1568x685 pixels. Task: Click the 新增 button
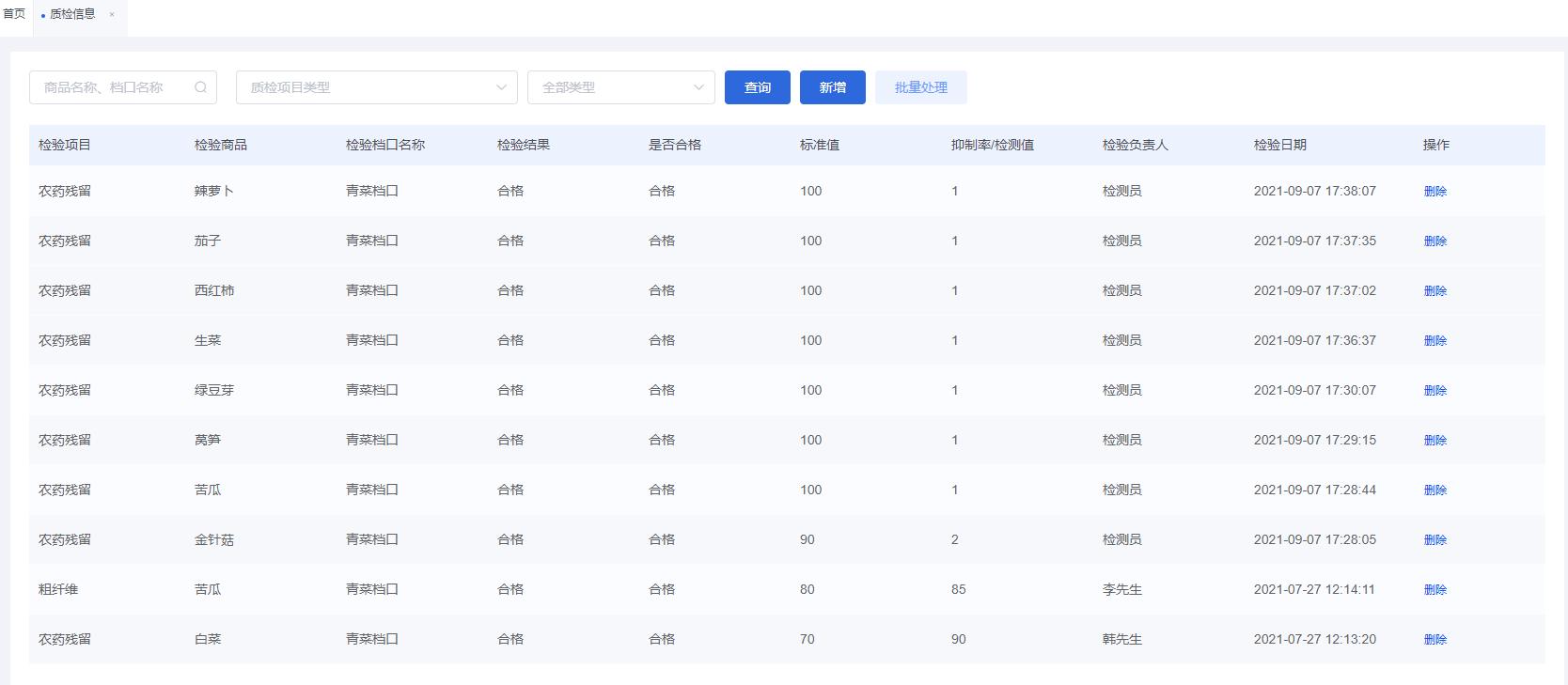(832, 87)
